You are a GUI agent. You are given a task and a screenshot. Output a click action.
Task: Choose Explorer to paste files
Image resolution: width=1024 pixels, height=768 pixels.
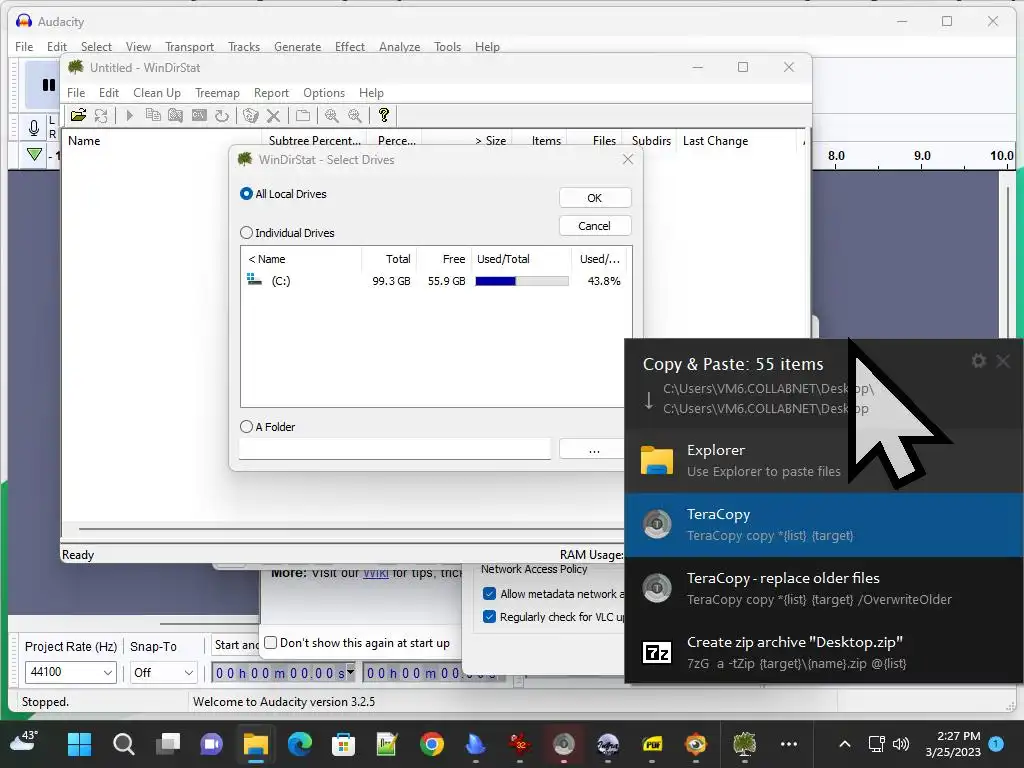coord(824,460)
